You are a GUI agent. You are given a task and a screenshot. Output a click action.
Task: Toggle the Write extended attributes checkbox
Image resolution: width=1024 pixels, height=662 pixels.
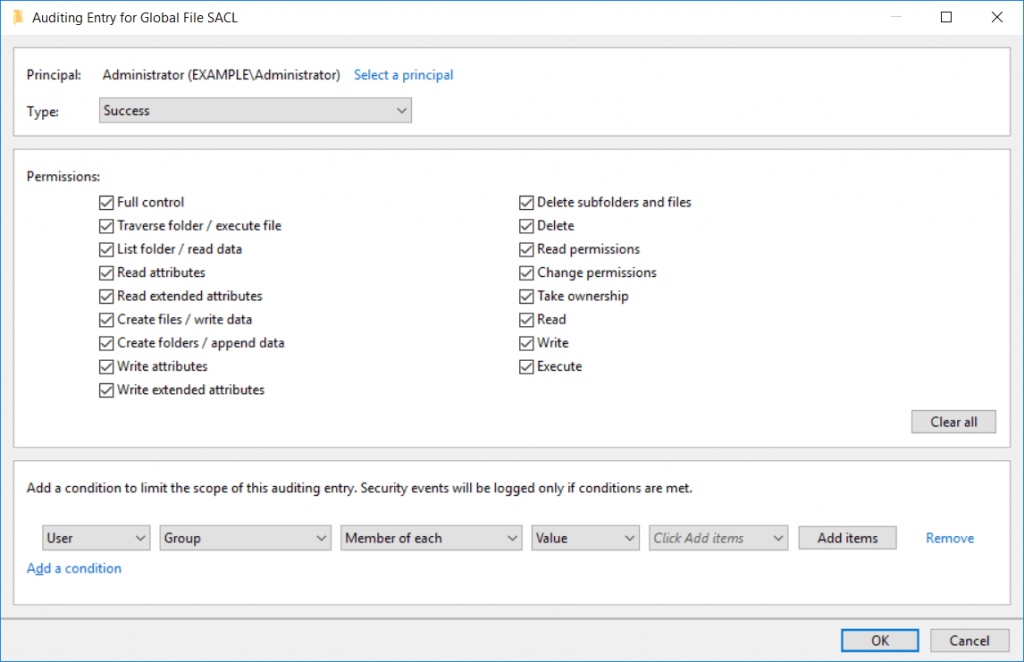click(x=106, y=390)
